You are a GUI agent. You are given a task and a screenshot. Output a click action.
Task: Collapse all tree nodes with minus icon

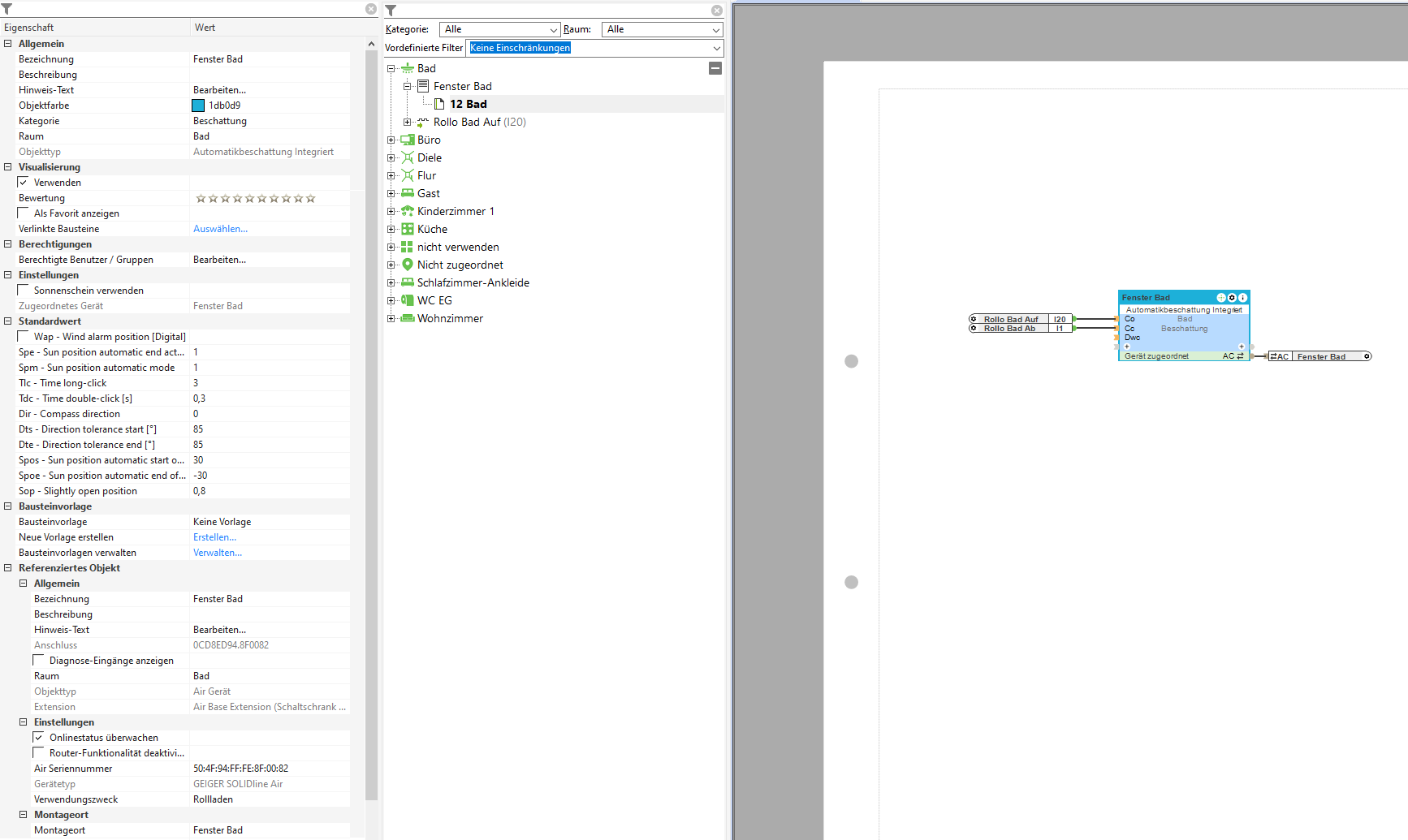click(715, 68)
